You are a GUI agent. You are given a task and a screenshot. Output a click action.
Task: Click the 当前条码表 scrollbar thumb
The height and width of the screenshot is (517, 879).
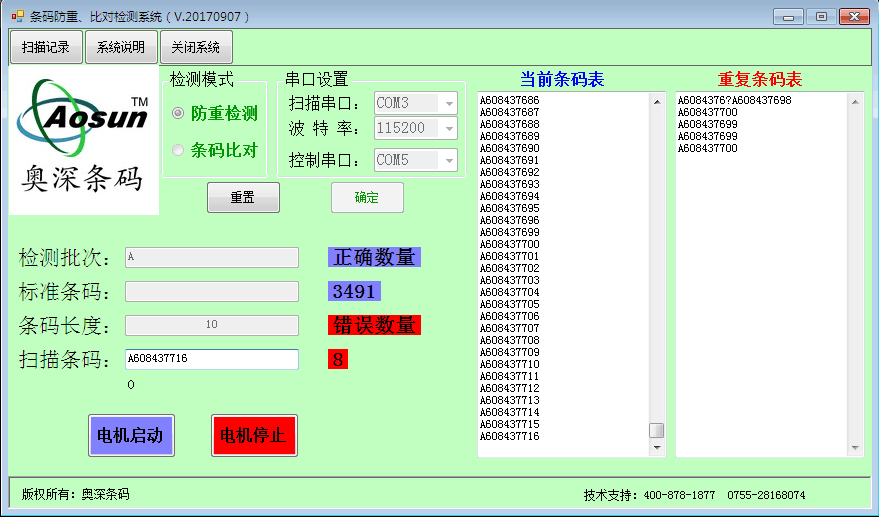(x=657, y=430)
